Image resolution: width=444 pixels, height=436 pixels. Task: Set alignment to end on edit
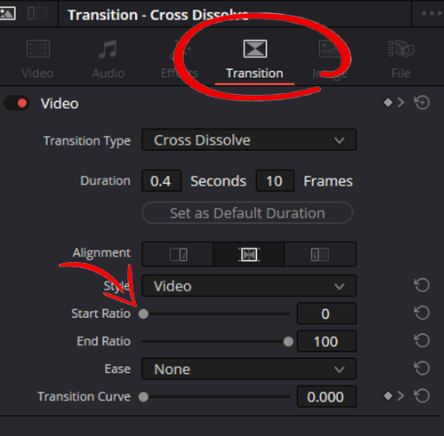pos(178,255)
